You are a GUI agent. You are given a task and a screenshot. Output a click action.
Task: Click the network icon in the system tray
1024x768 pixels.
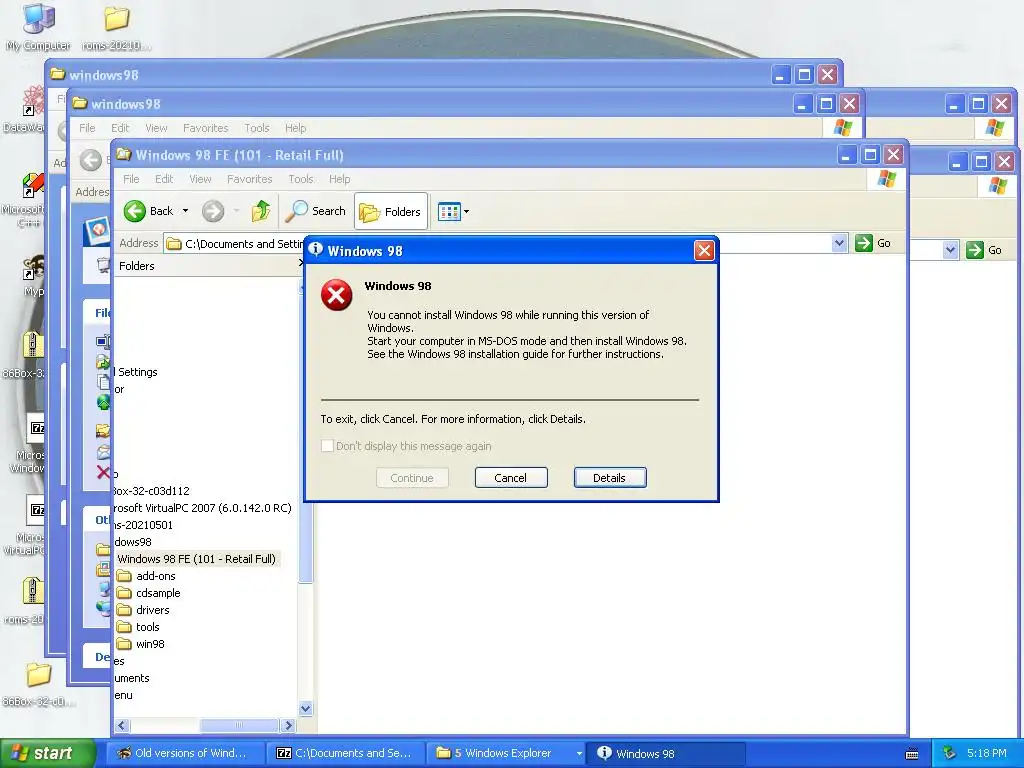(x=950, y=753)
